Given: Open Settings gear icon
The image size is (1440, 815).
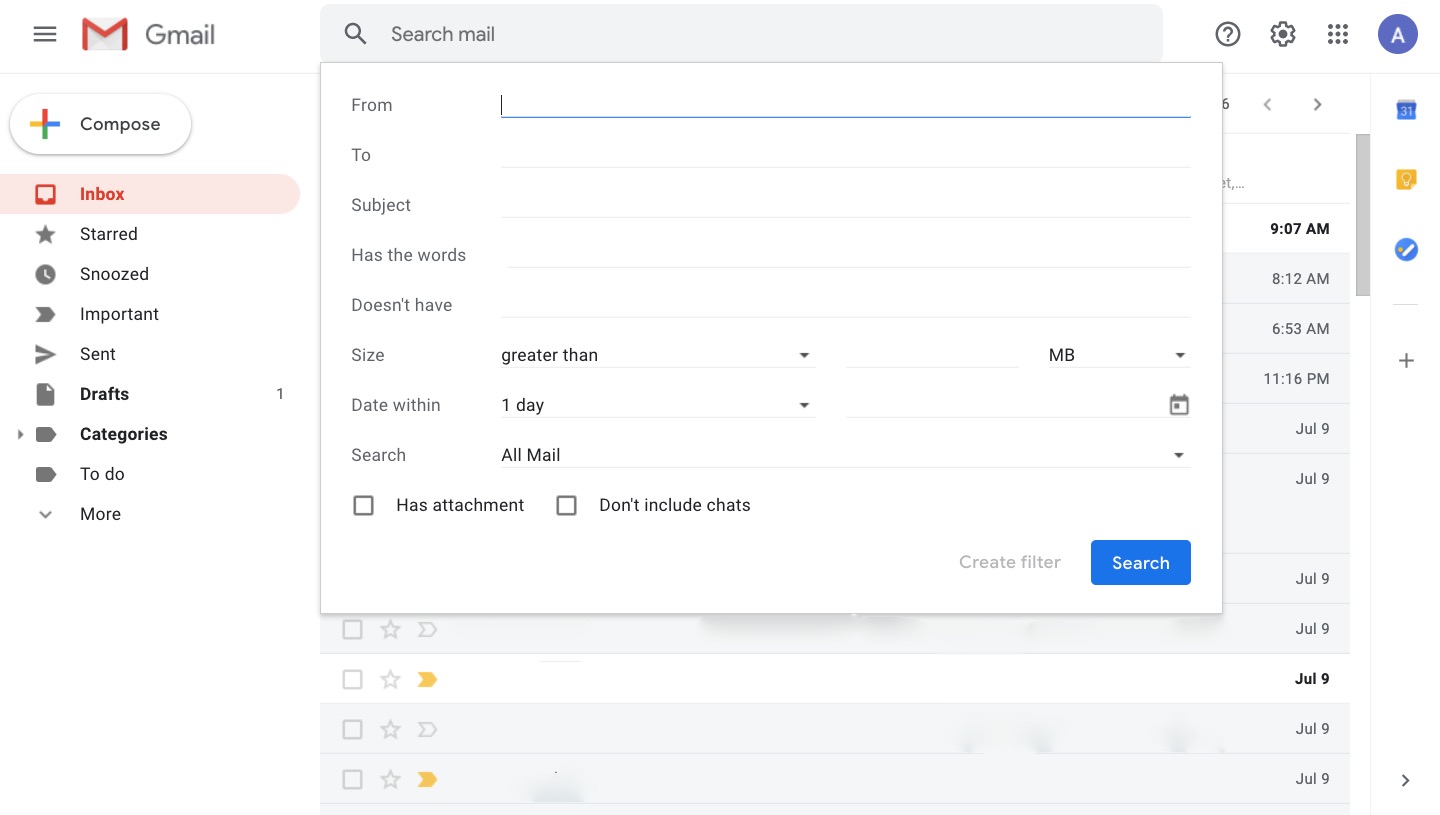Looking at the screenshot, I should (1283, 34).
